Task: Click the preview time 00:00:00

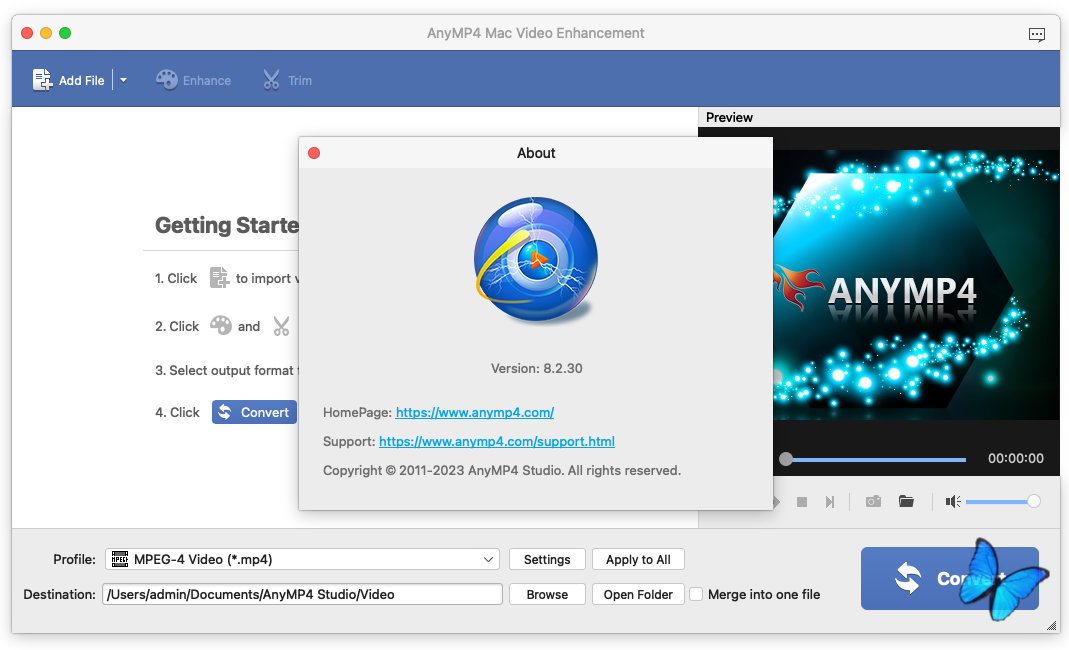Action: pos(1016,458)
